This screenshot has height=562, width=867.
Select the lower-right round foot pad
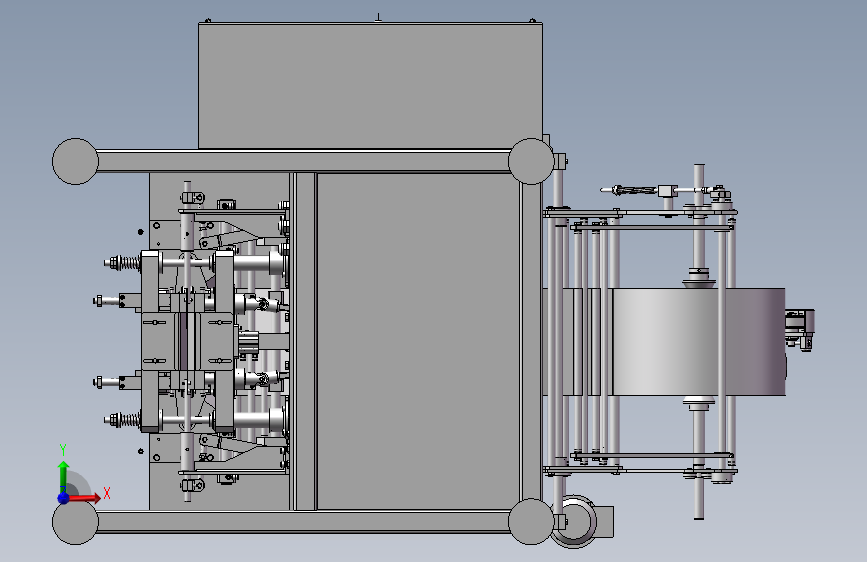click(531, 521)
